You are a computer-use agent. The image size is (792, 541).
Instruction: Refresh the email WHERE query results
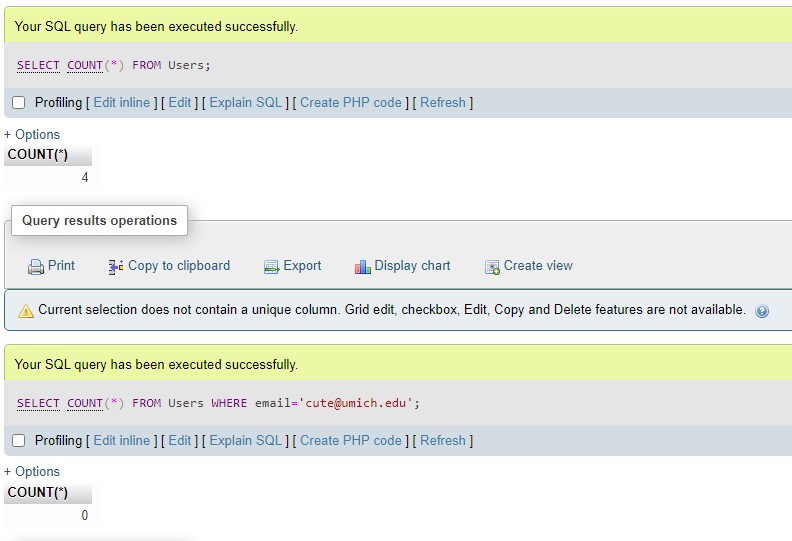442,440
